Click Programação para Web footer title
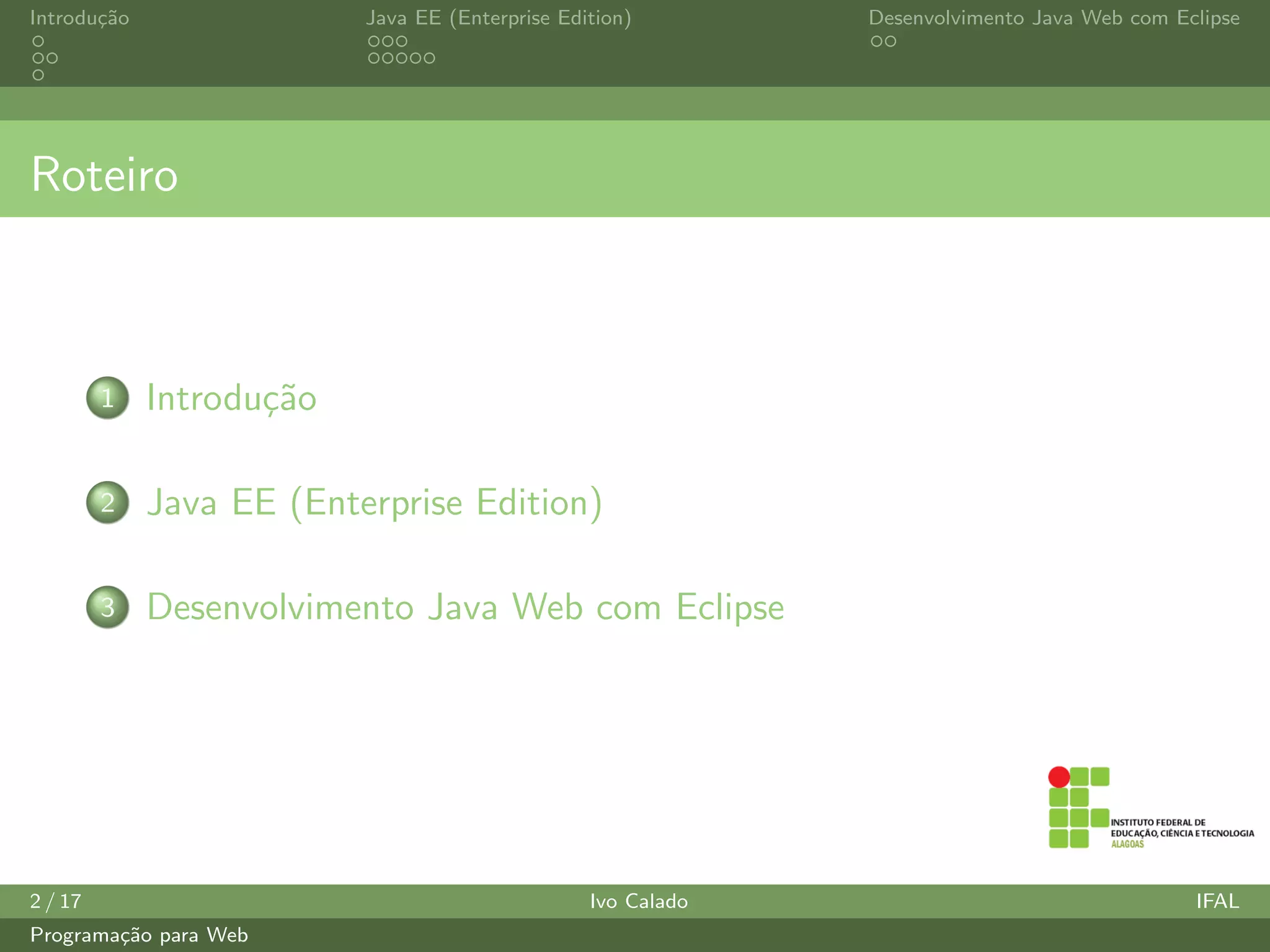 click(x=139, y=935)
